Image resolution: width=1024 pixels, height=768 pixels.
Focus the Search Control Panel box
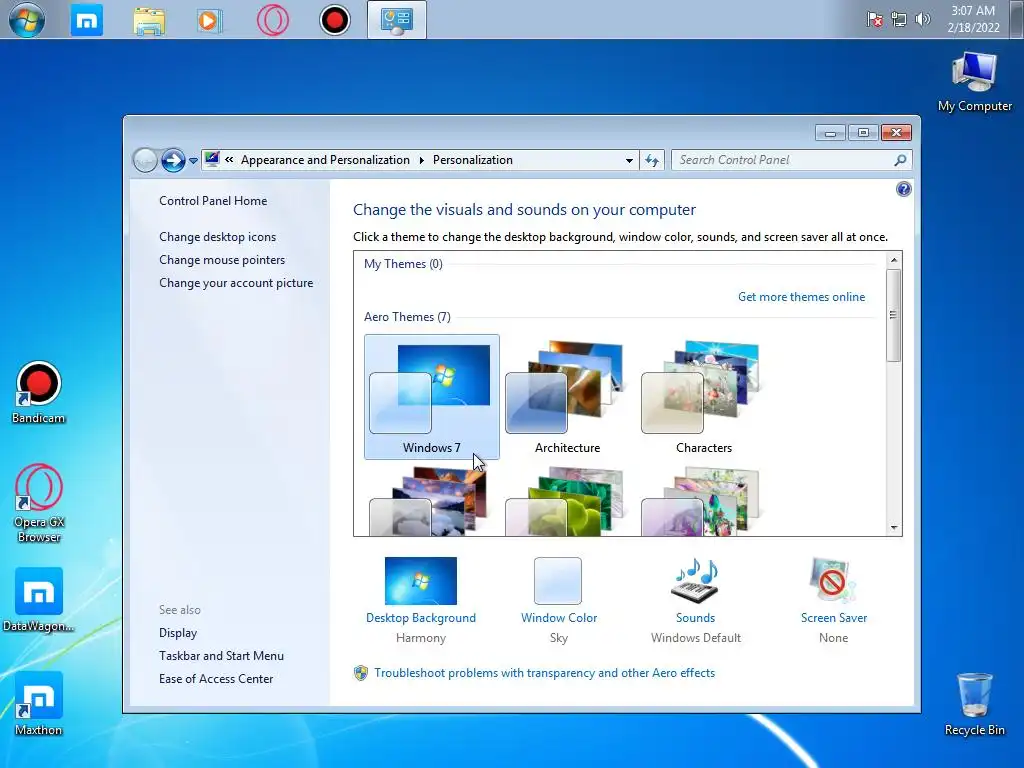(784, 160)
